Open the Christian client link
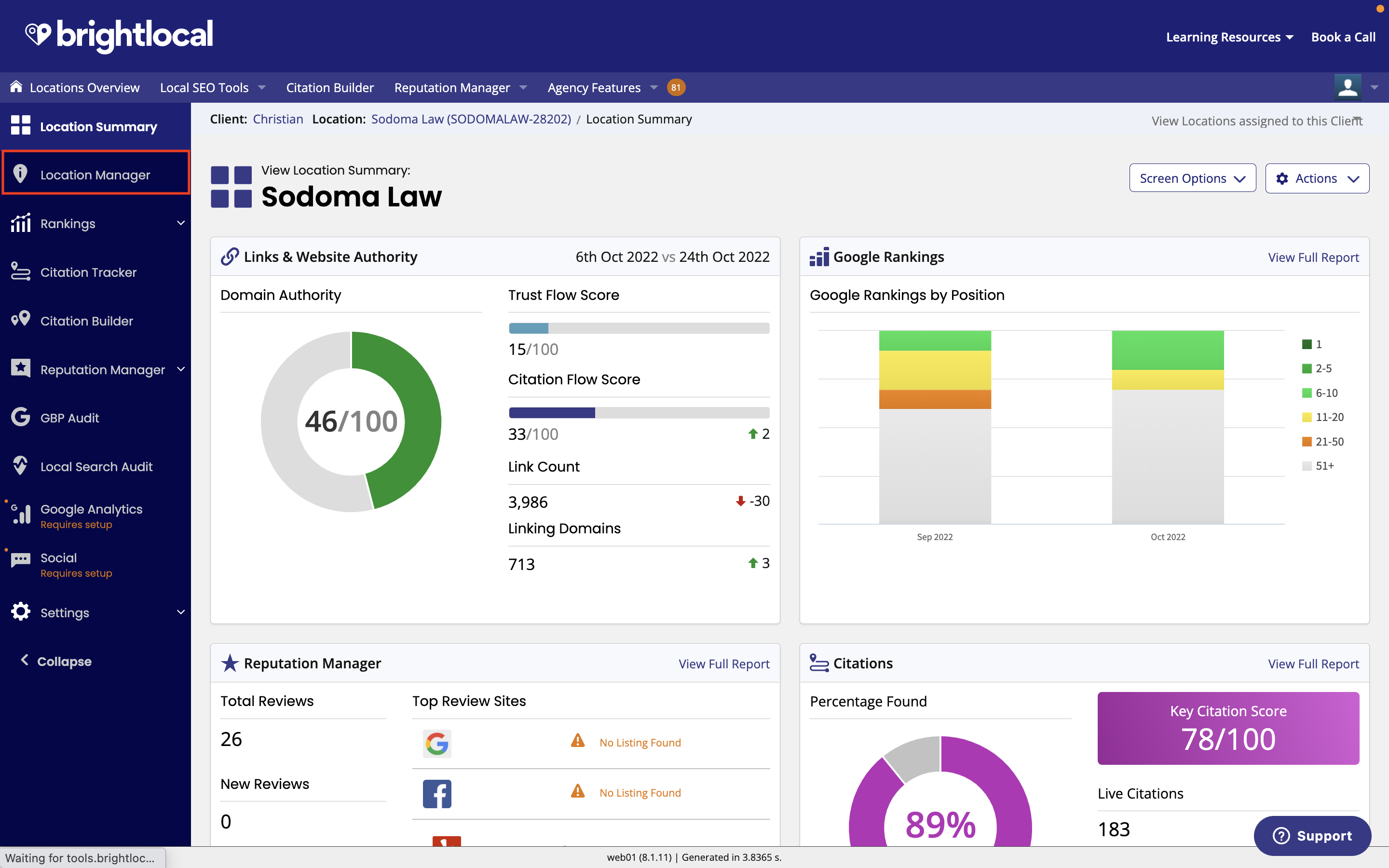 (x=278, y=119)
